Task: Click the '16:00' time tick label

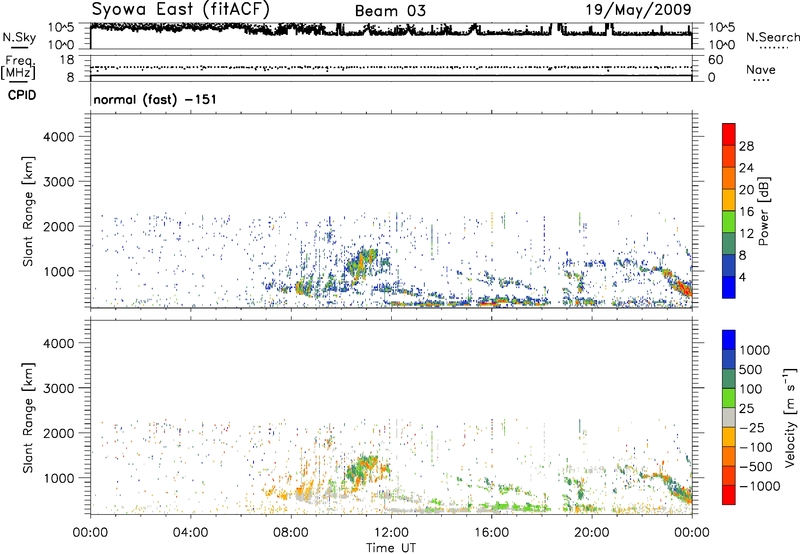Action: tap(491, 533)
